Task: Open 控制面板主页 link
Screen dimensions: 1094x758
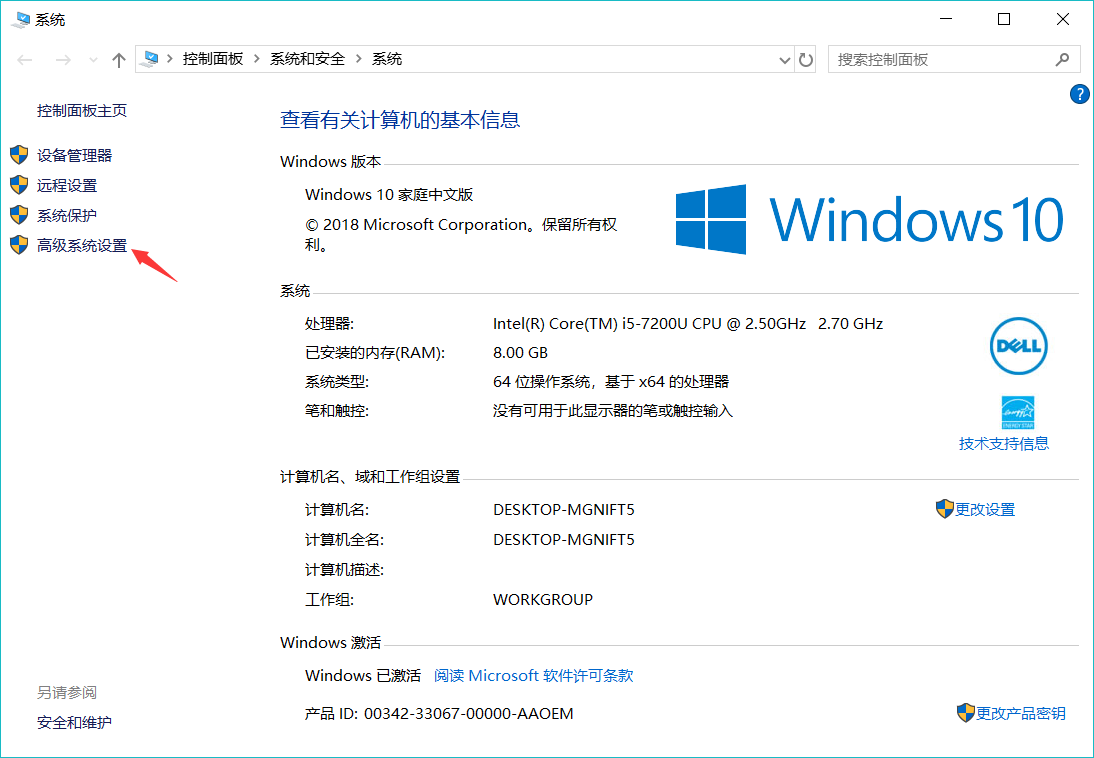Action: coord(82,111)
